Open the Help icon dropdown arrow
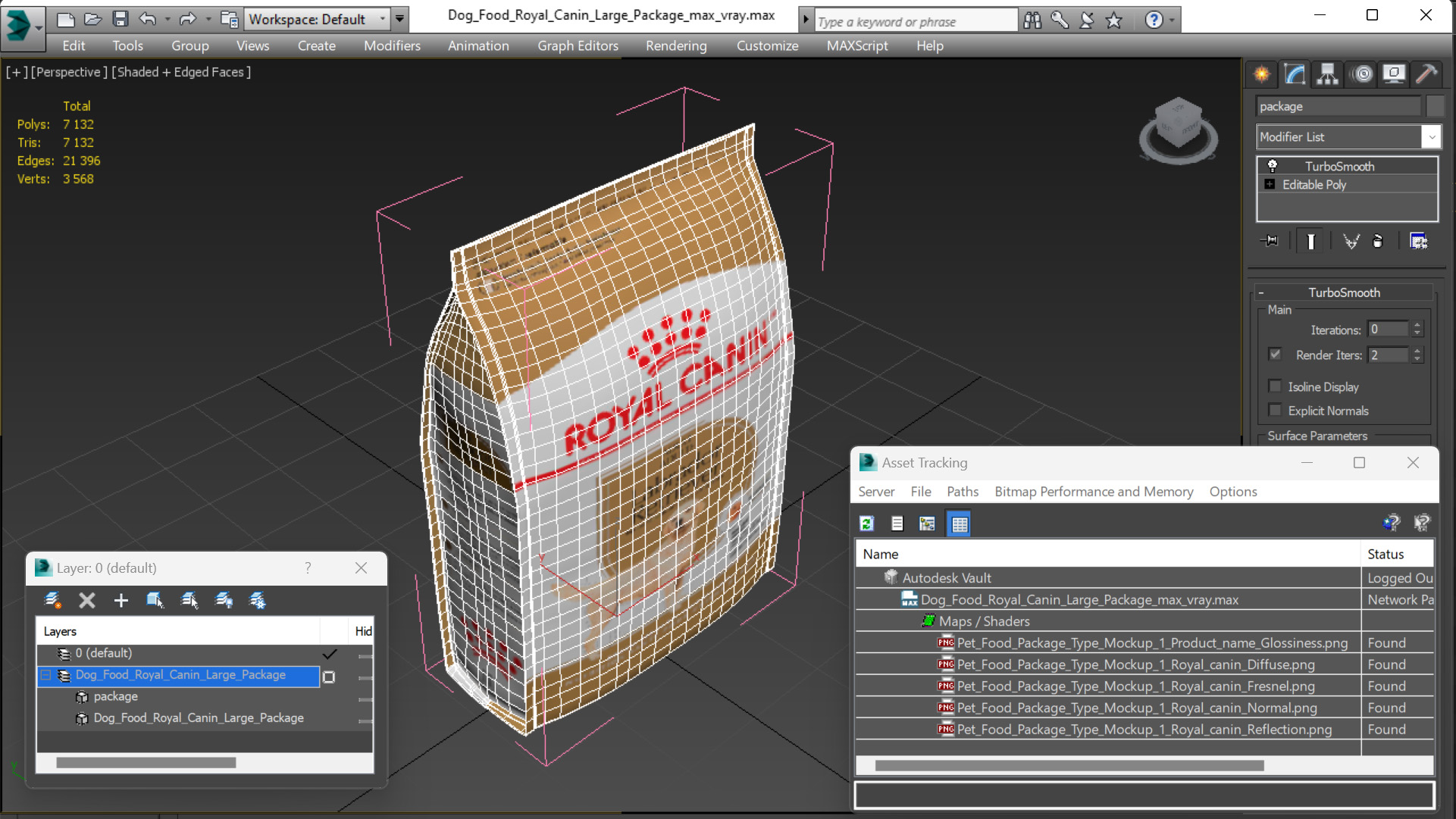 [1172, 20]
